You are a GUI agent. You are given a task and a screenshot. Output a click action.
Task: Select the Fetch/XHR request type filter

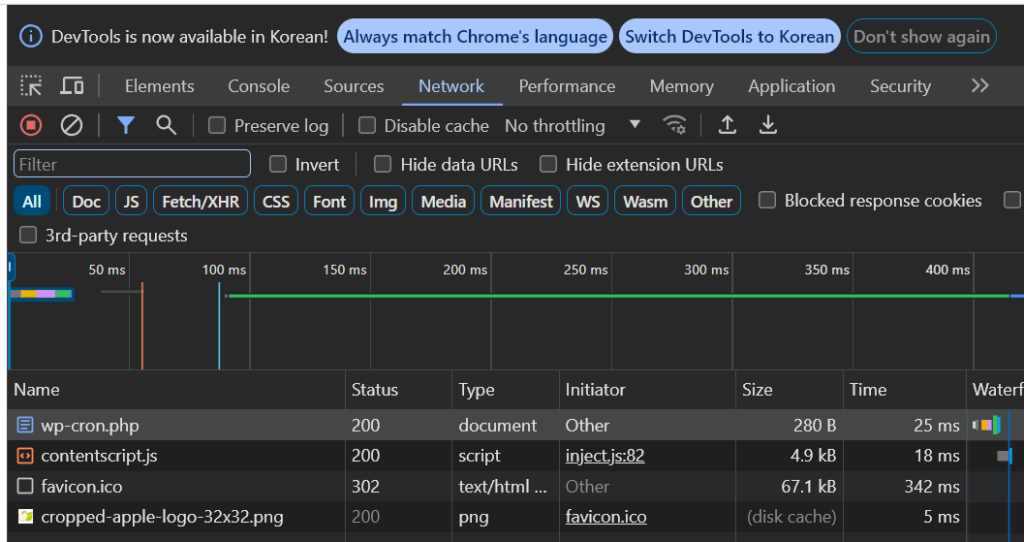(x=200, y=201)
